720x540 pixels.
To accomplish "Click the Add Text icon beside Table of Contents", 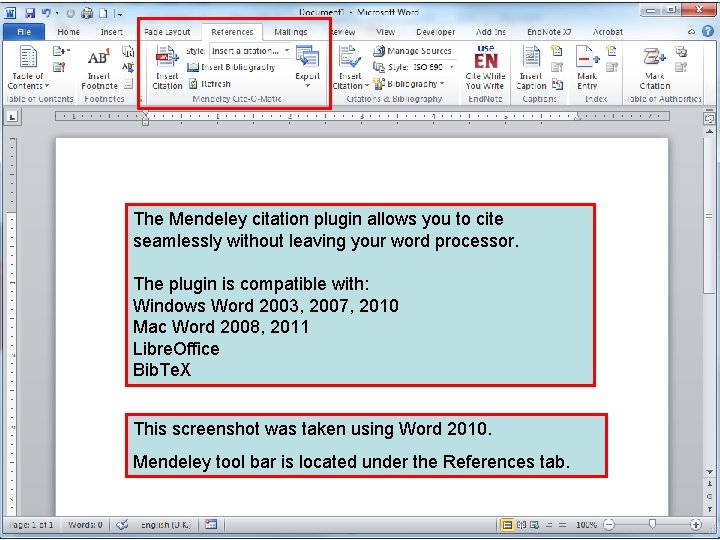I will pos(61,51).
